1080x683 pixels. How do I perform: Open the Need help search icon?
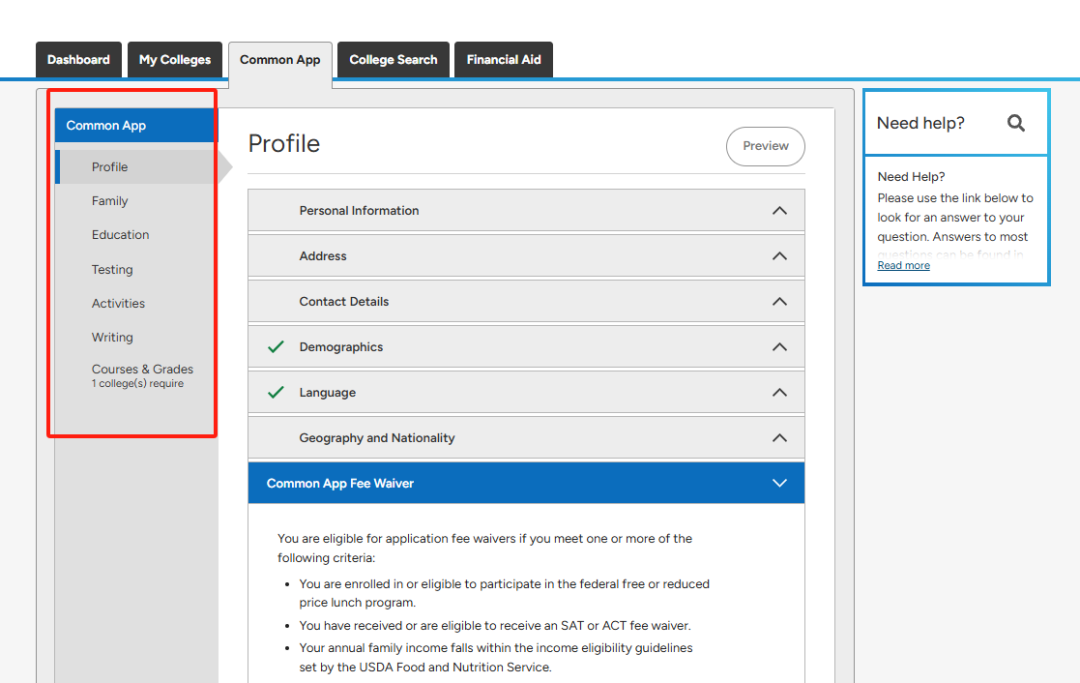pos(1016,123)
